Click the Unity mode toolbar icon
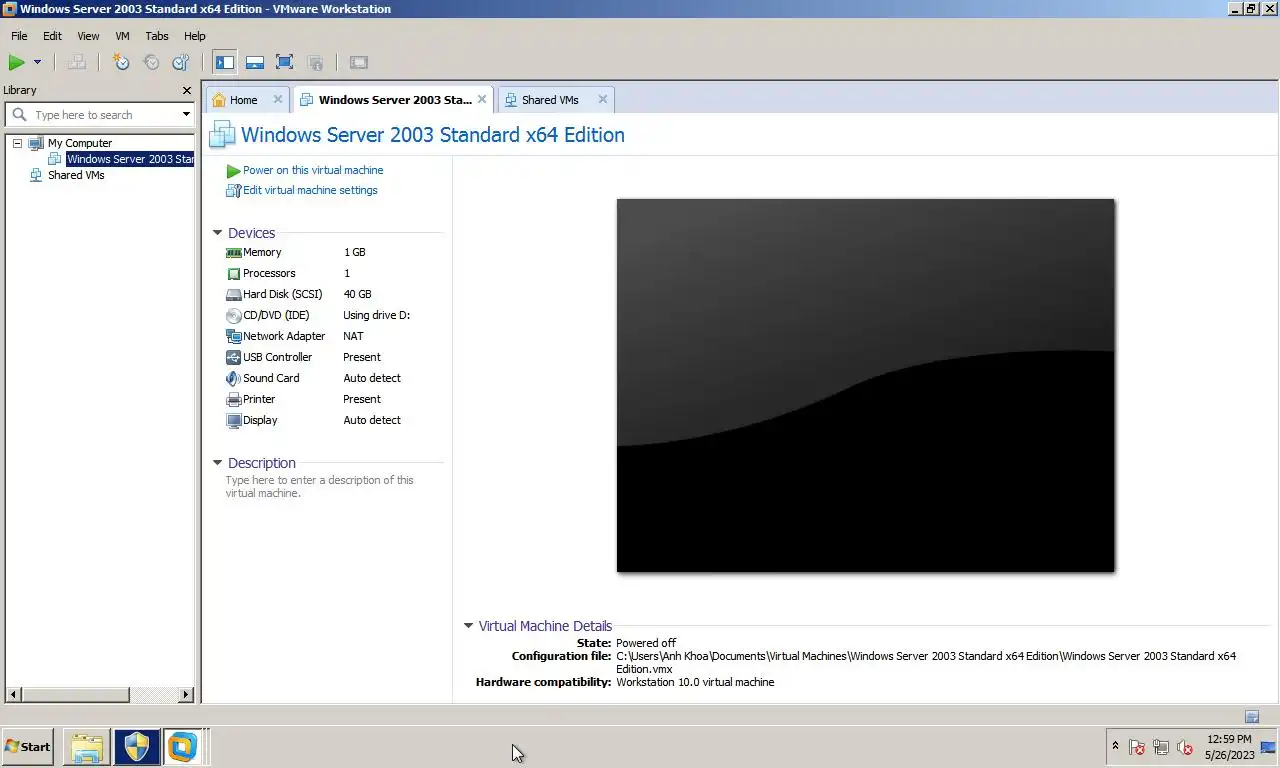Image resolution: width=1280 pixels, height=768 pixels. coord(315,62)
